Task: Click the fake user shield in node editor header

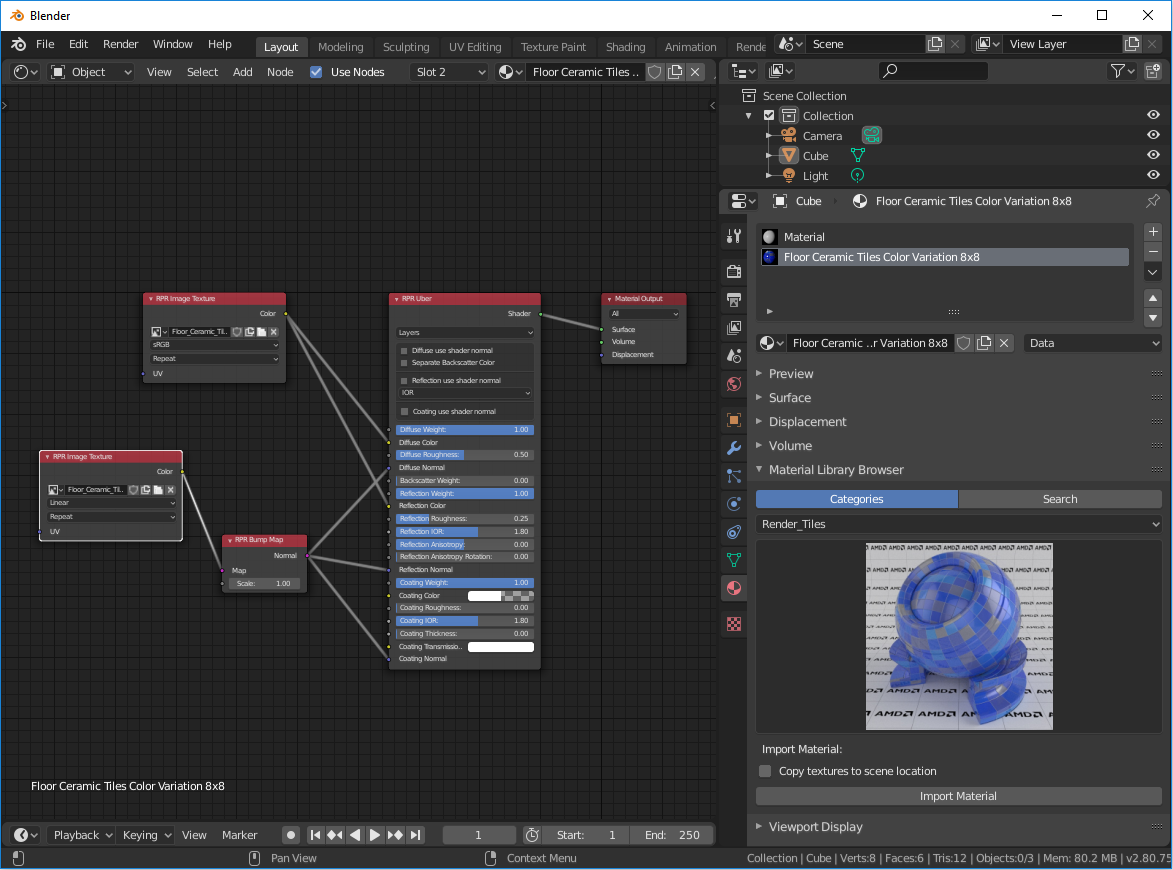Action: [x=655, y=72]
